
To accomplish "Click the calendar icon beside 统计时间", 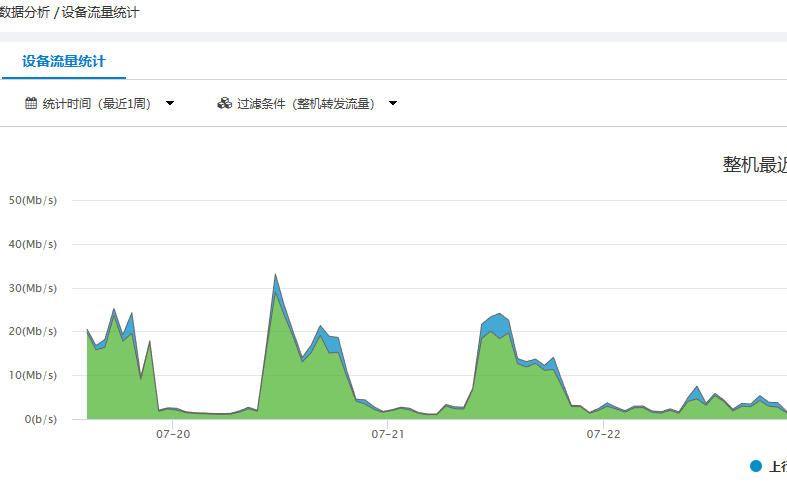I will click(31, 103).
